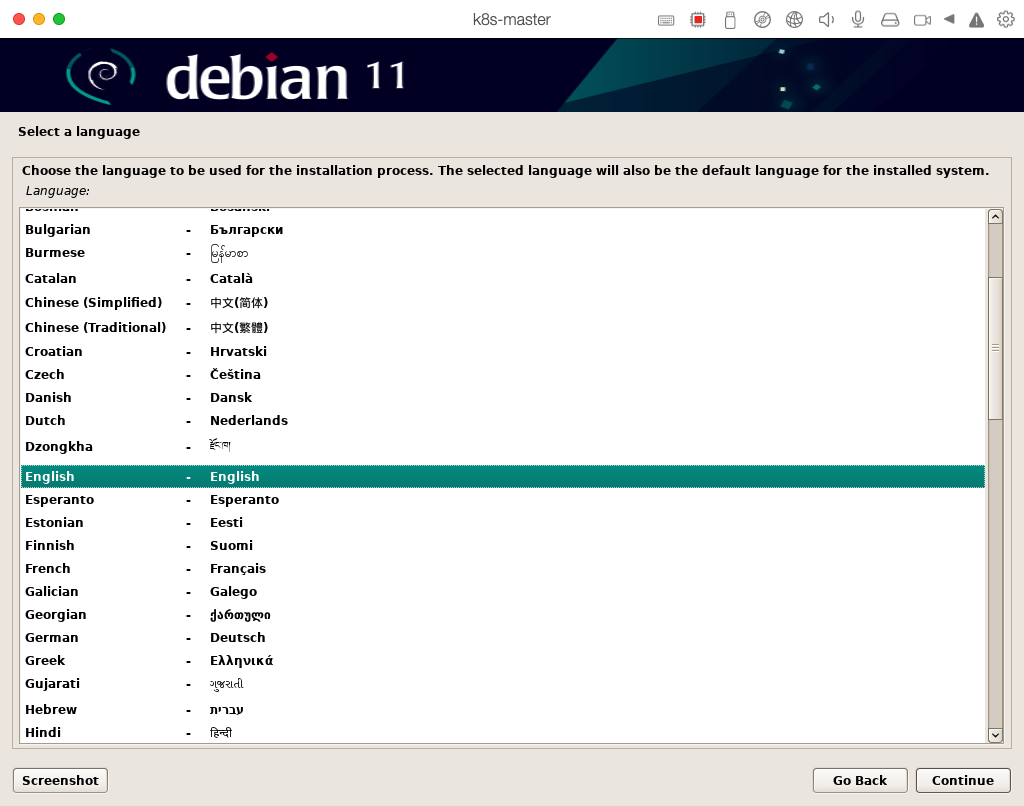Select Estonian language row

click(502, 523)
